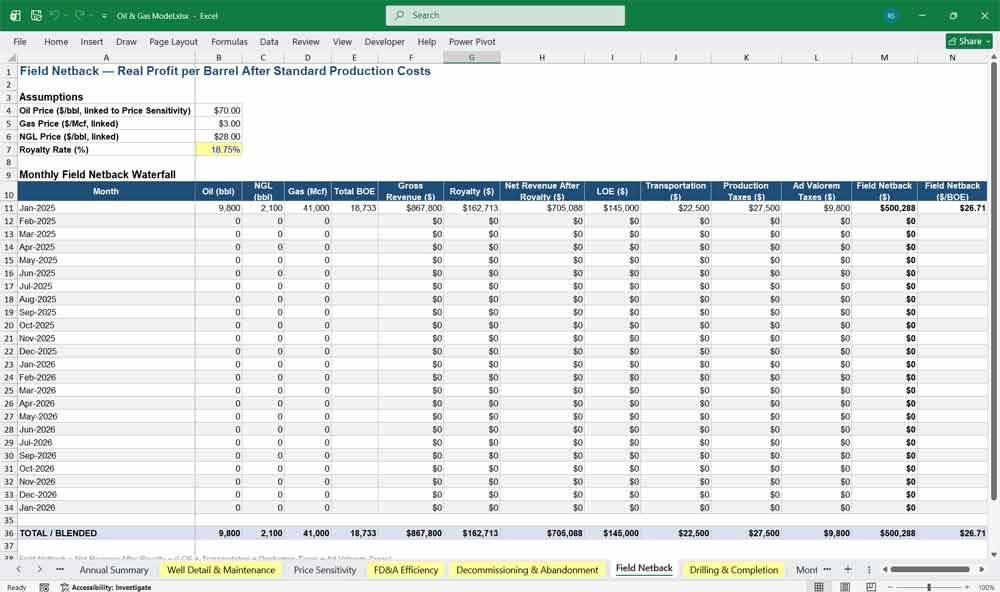The height and width of the screenshot is (592, 1000).
Task: Click the left sheet-tabs ellipsis
Action: [60, 569]
